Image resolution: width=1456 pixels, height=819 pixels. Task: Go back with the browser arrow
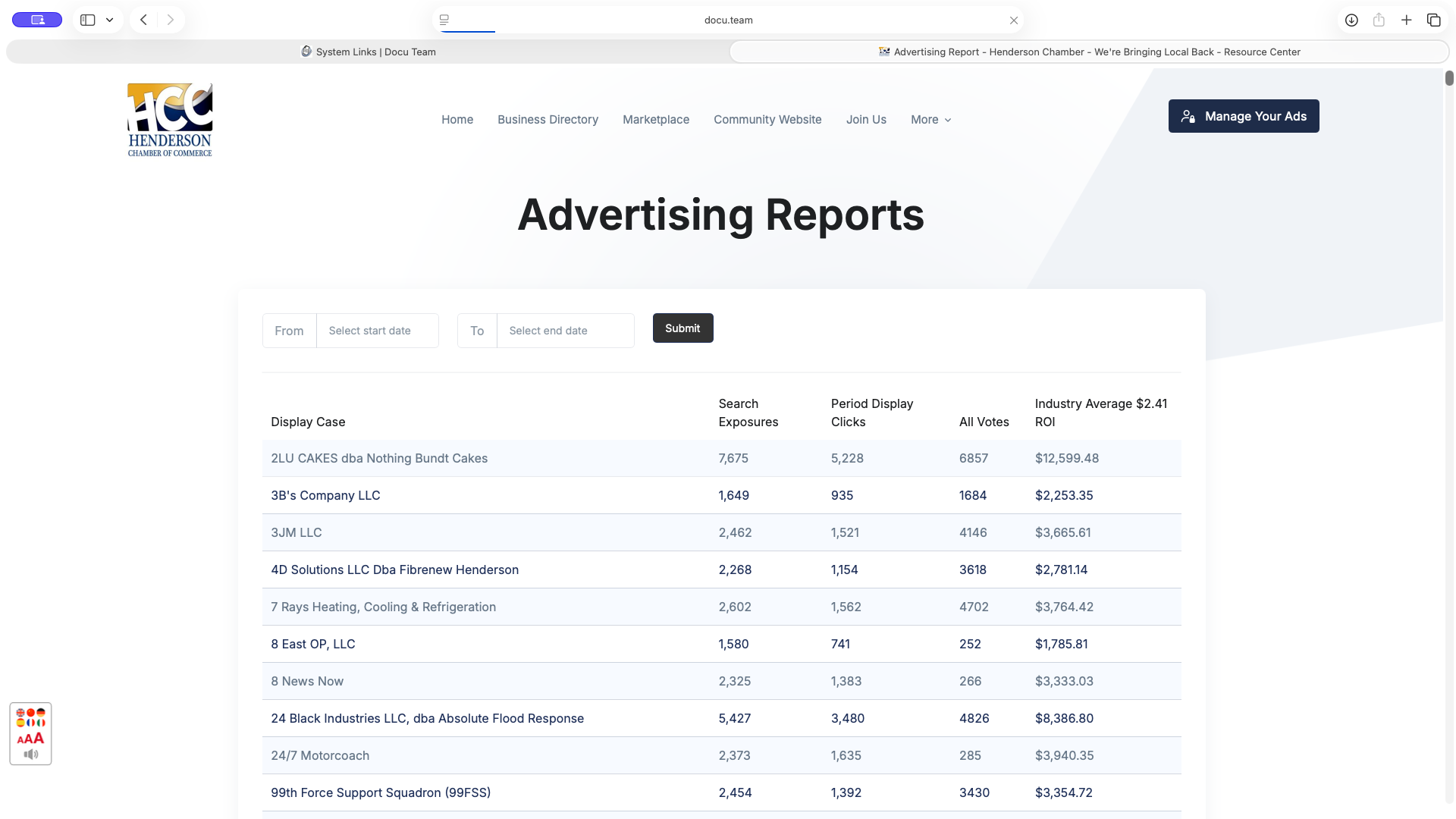[143, 20]
